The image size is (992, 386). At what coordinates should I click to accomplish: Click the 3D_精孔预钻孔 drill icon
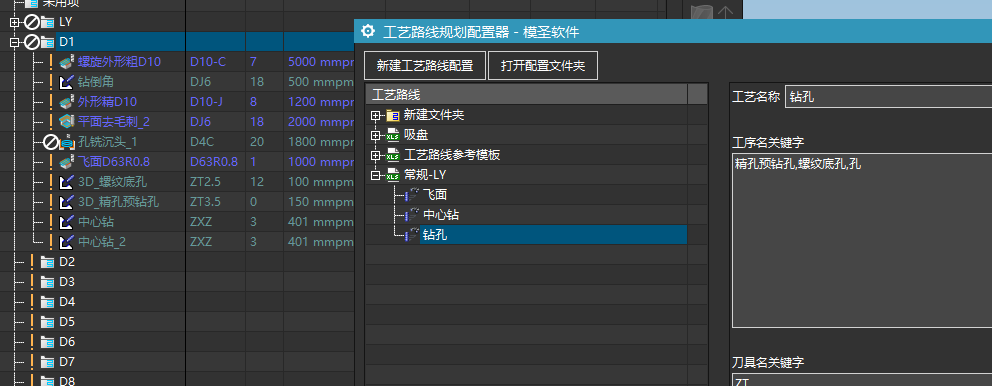click(66, 202)
